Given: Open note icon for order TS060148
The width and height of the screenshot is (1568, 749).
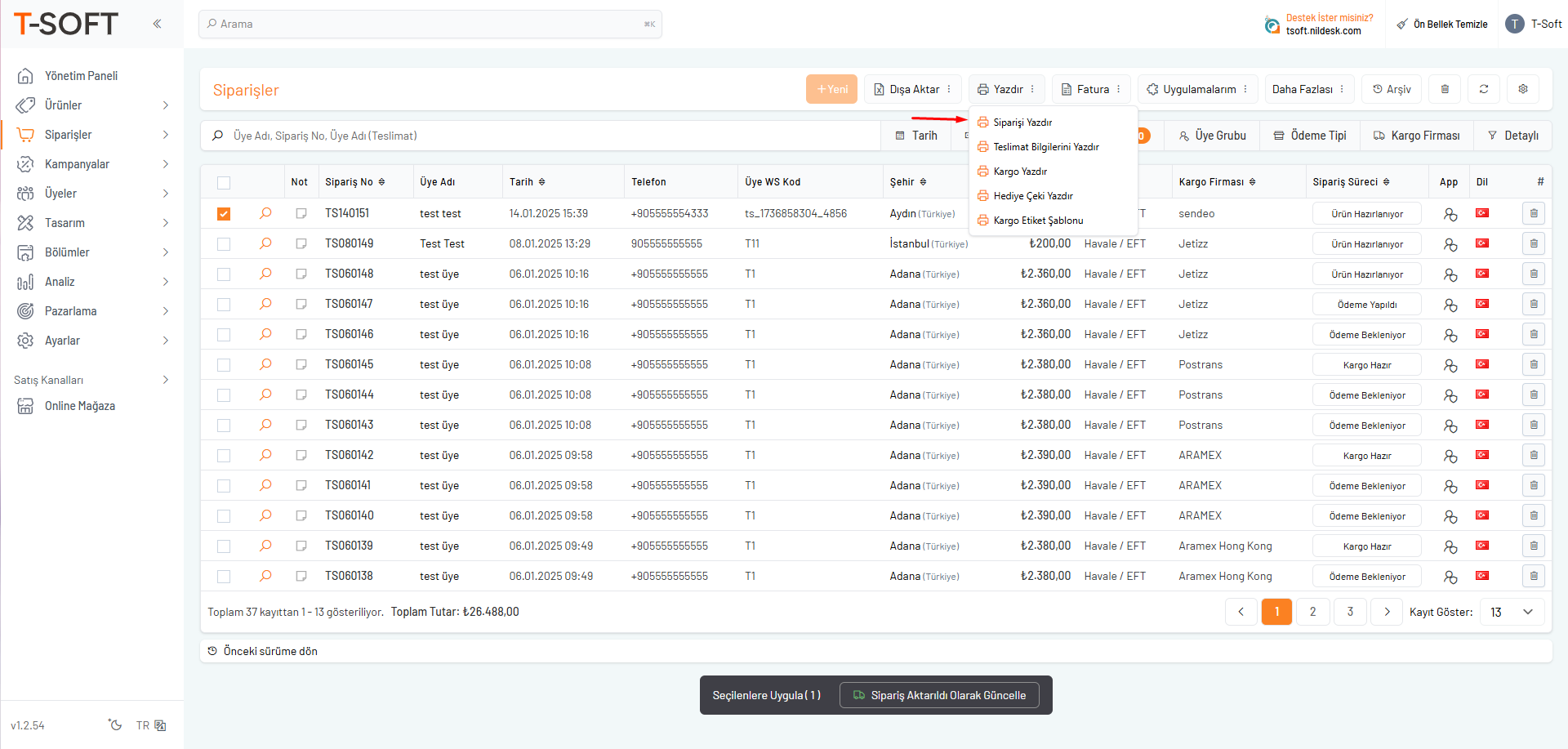Looking at the screenshot, I should [x=301, y=274].
